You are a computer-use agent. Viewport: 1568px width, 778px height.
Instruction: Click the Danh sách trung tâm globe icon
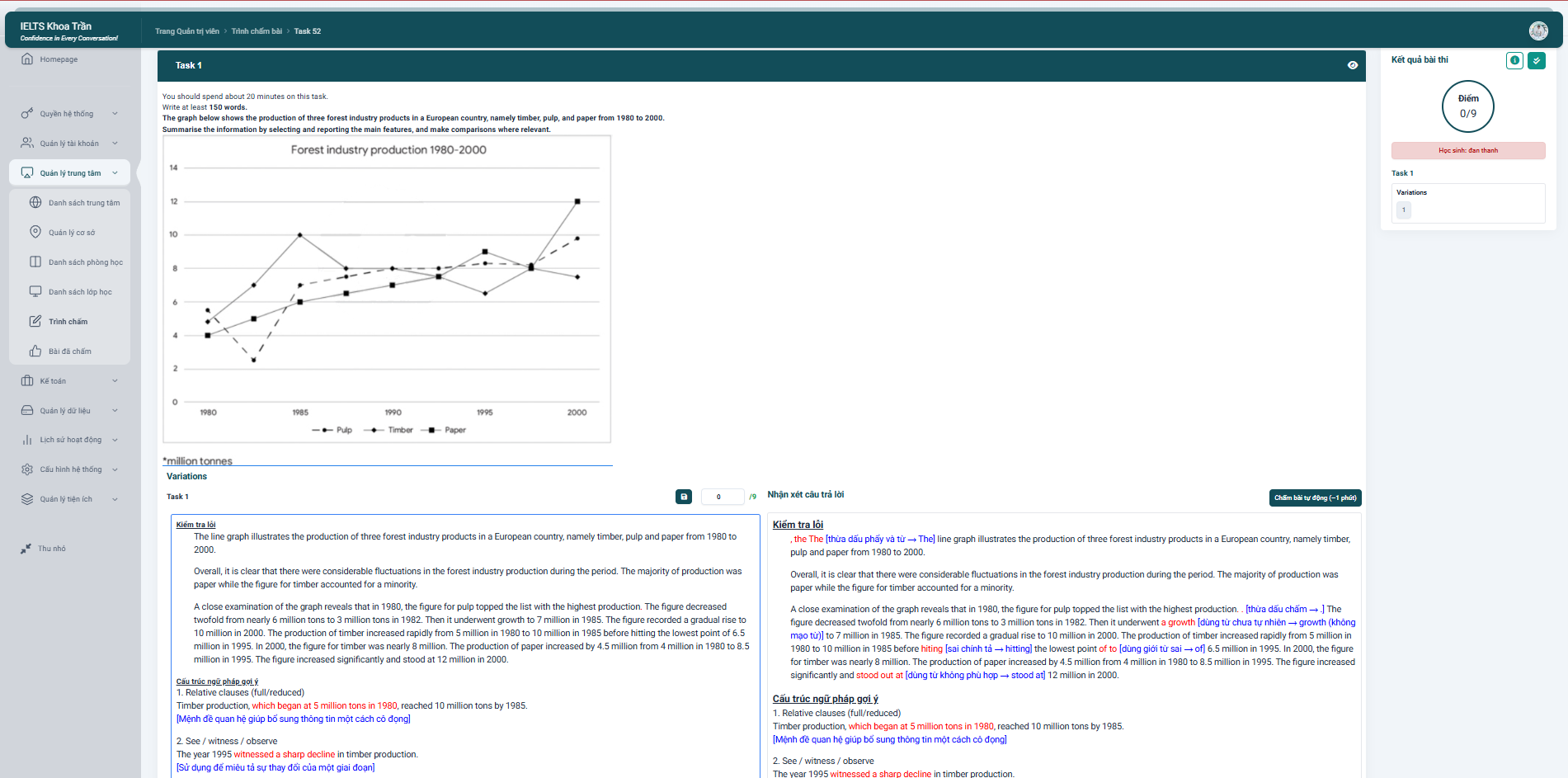pos(35,203)
